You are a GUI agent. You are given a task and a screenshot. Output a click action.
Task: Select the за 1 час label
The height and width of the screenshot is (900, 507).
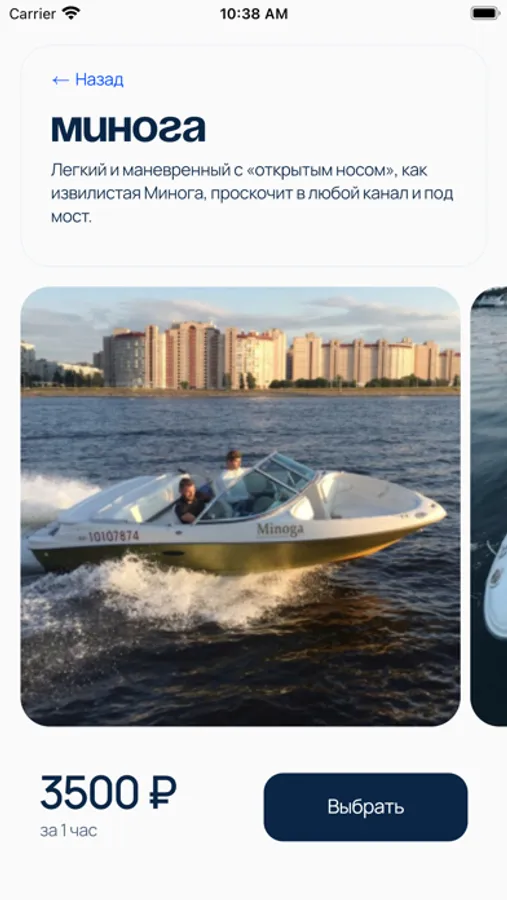coord(68,831)
